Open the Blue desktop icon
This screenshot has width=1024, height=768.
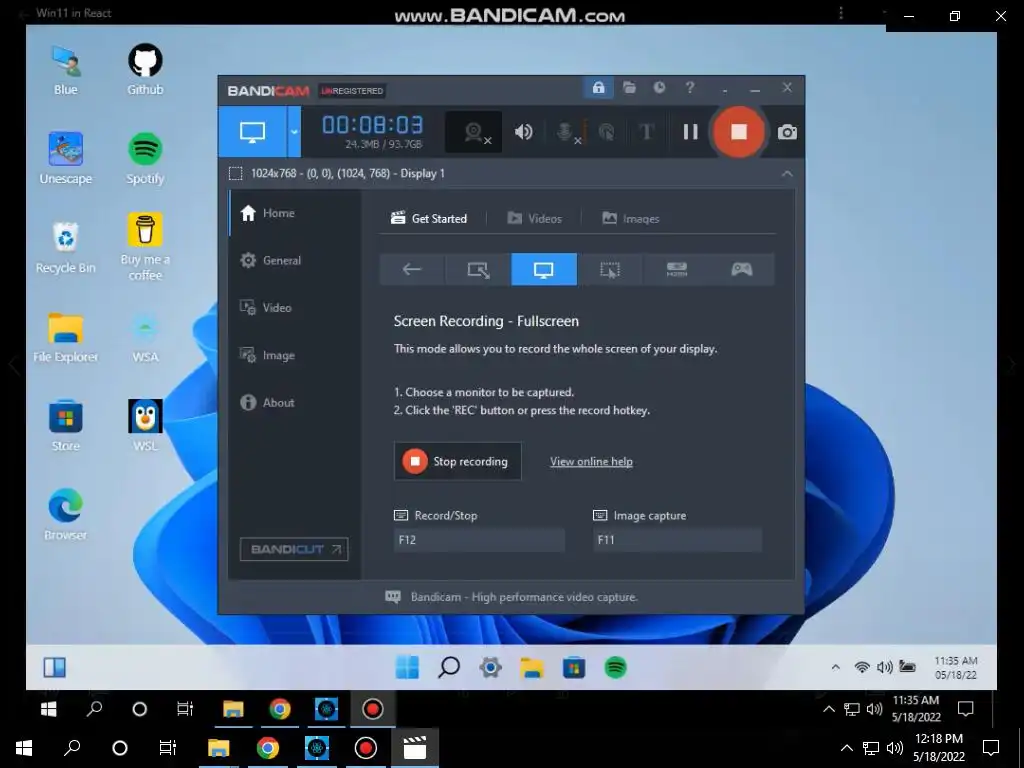click(x=65, y=70)
